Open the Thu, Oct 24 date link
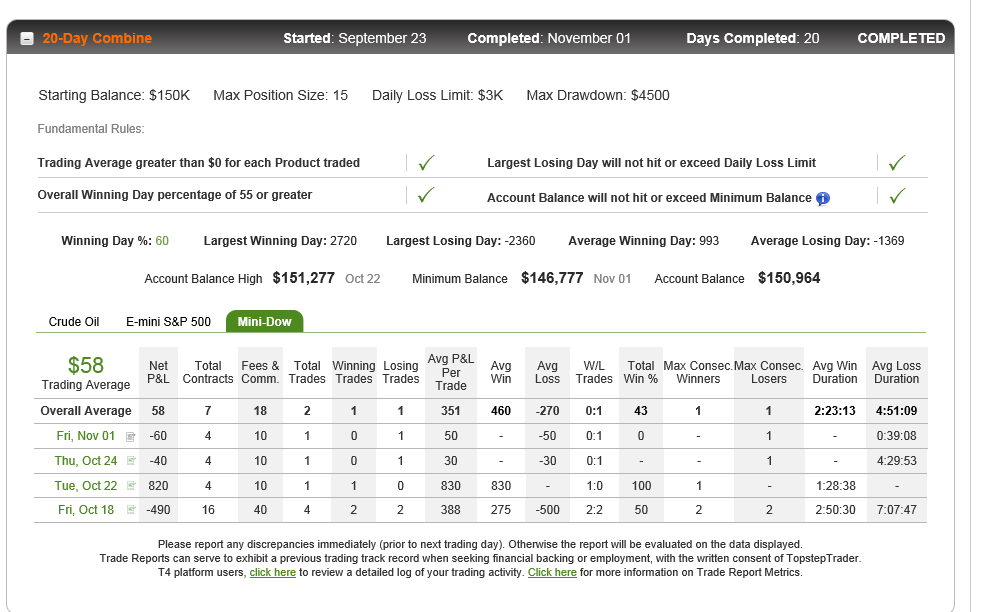Viewport: 985px width, 612px height. coord(85,461)
